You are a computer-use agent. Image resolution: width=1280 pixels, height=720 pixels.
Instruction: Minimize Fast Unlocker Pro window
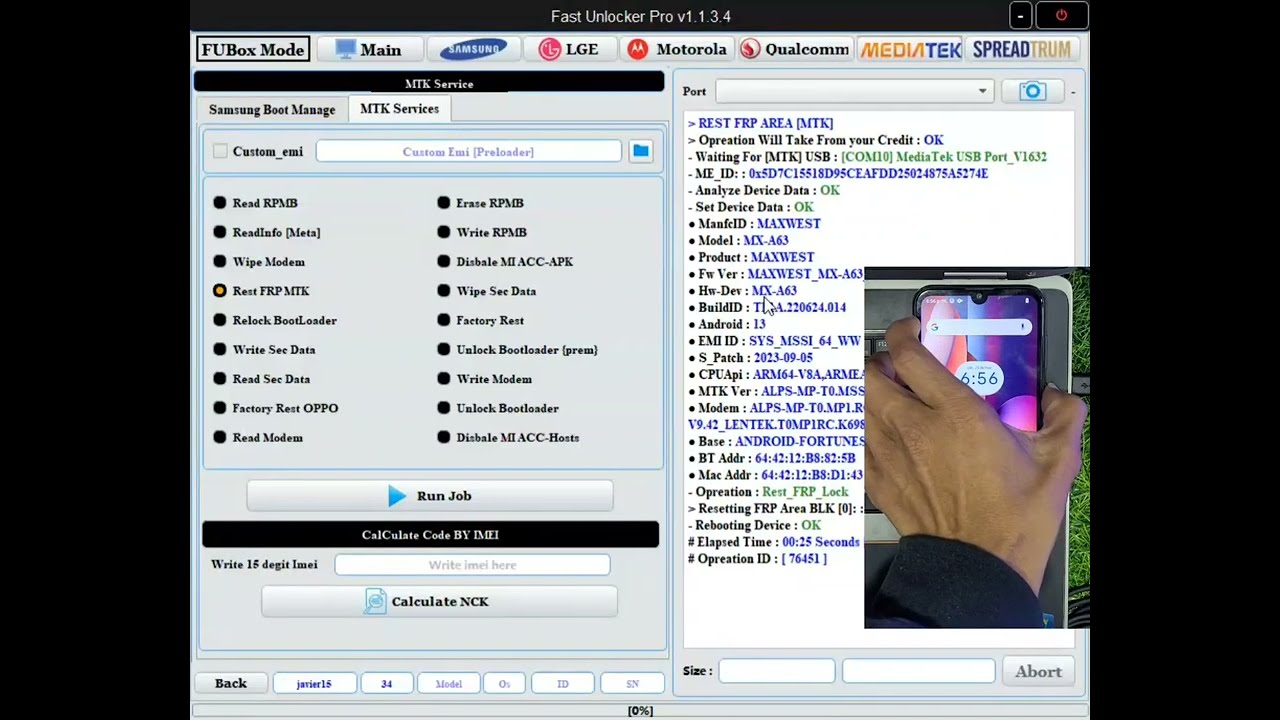point(1020,16)
